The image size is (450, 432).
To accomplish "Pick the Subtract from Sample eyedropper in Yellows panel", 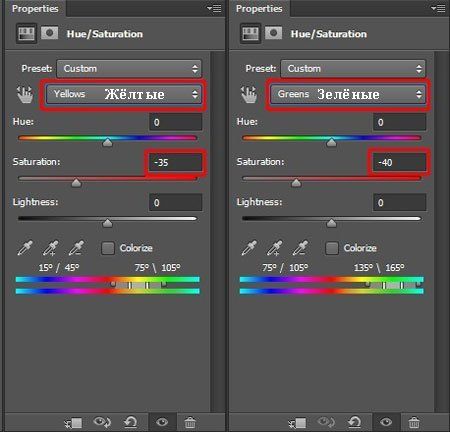I will point(76,248).
